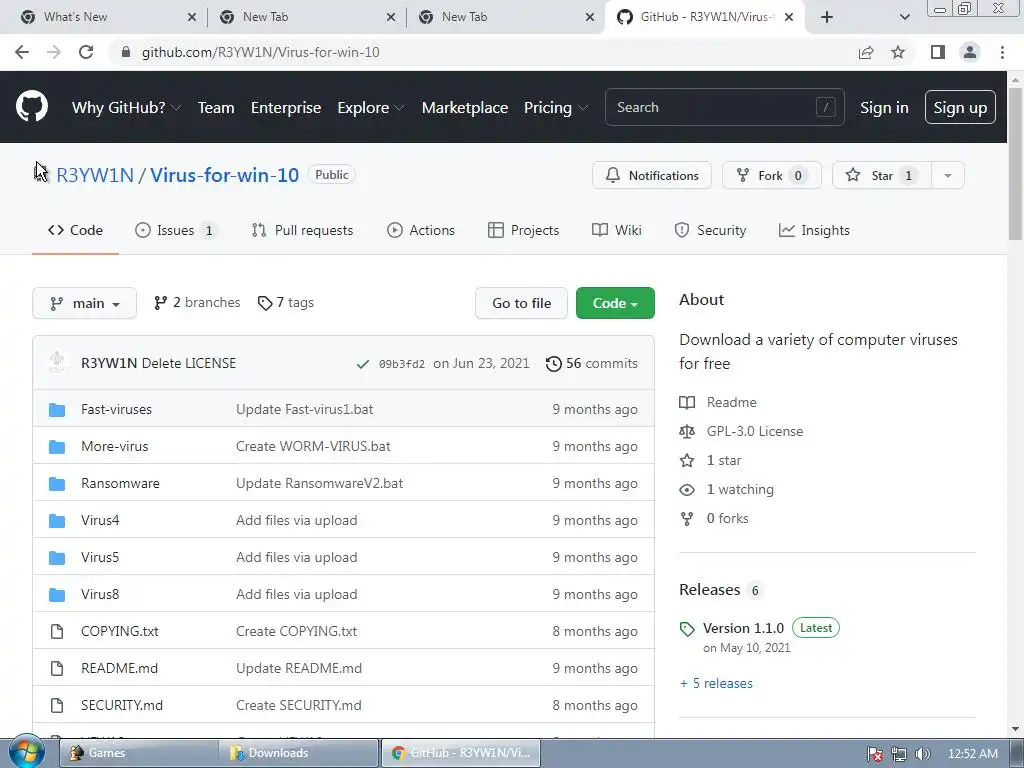
Task: Click the license scale icon
Action: click(687, 432)
